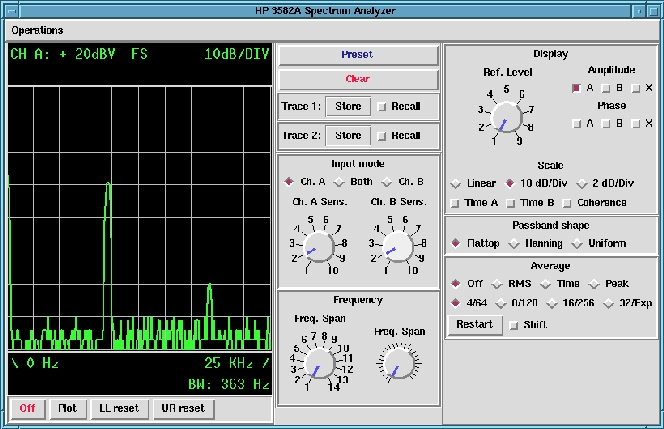Click the numbered Freq. Span dial
The width and height of the screenshot is (664, 429).
pyautogui.click(x=319, y=364)
